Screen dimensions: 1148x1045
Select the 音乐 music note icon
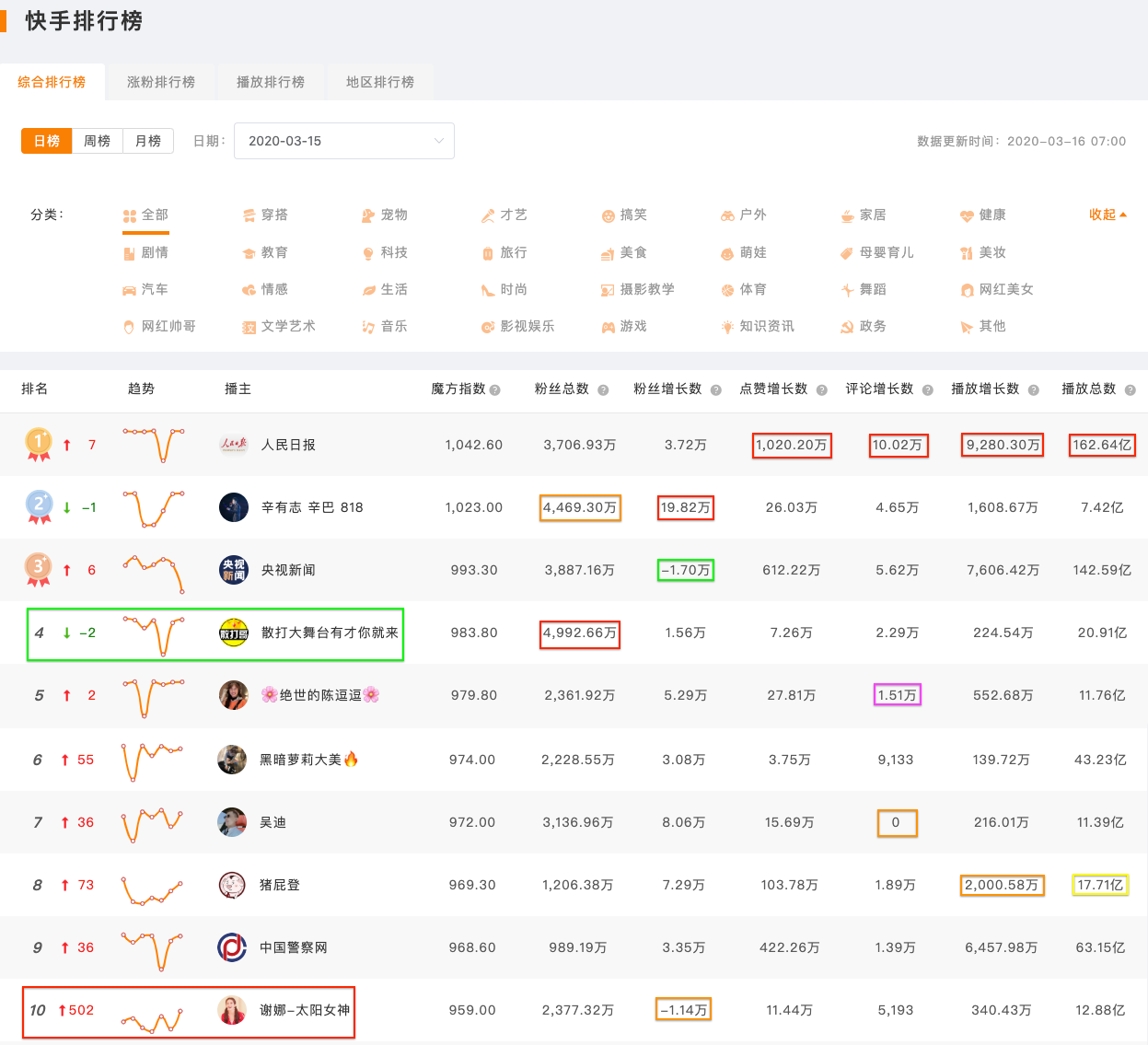(368, 327)
